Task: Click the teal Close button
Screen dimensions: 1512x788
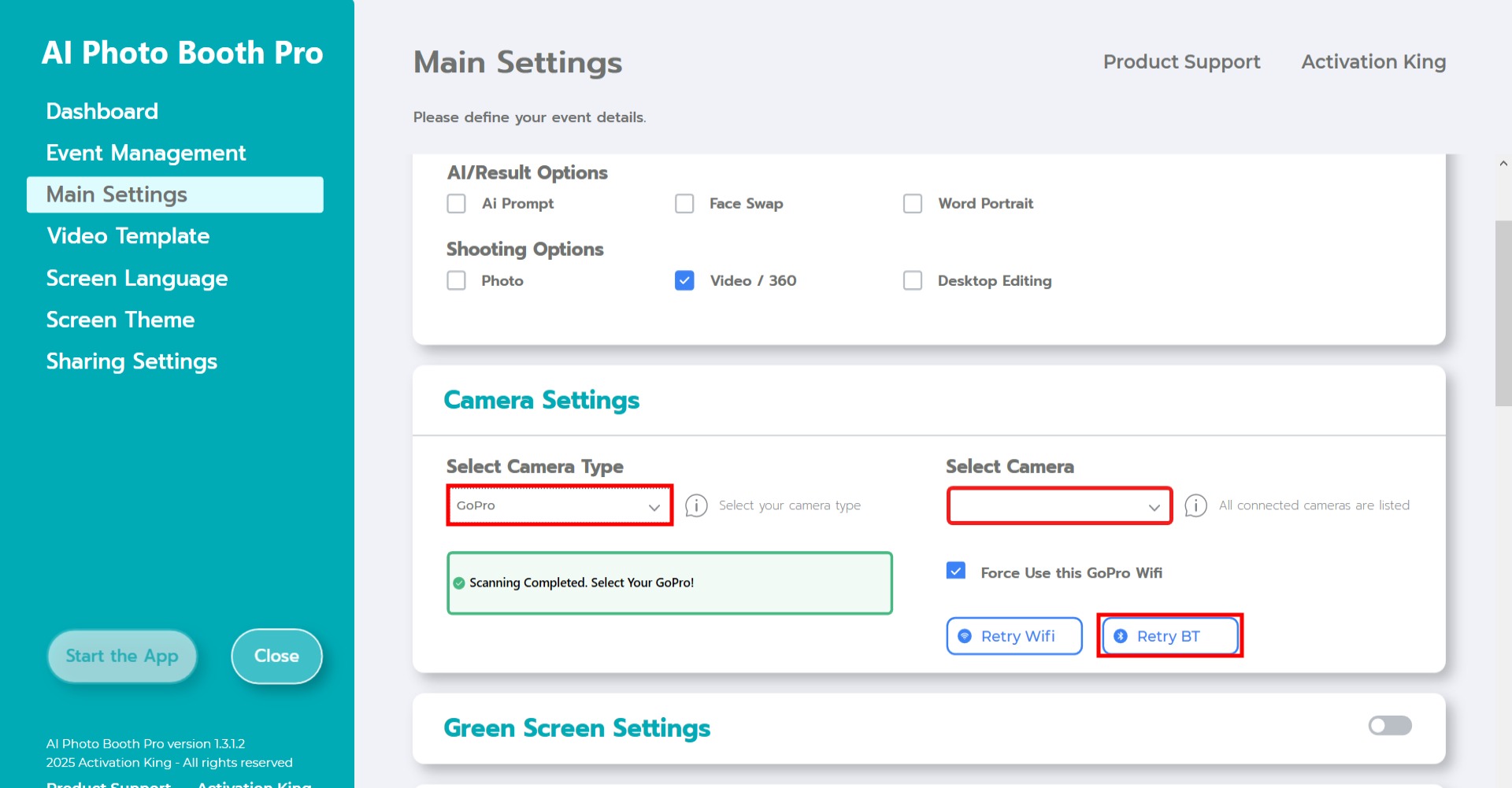Action: click(276, 656)
